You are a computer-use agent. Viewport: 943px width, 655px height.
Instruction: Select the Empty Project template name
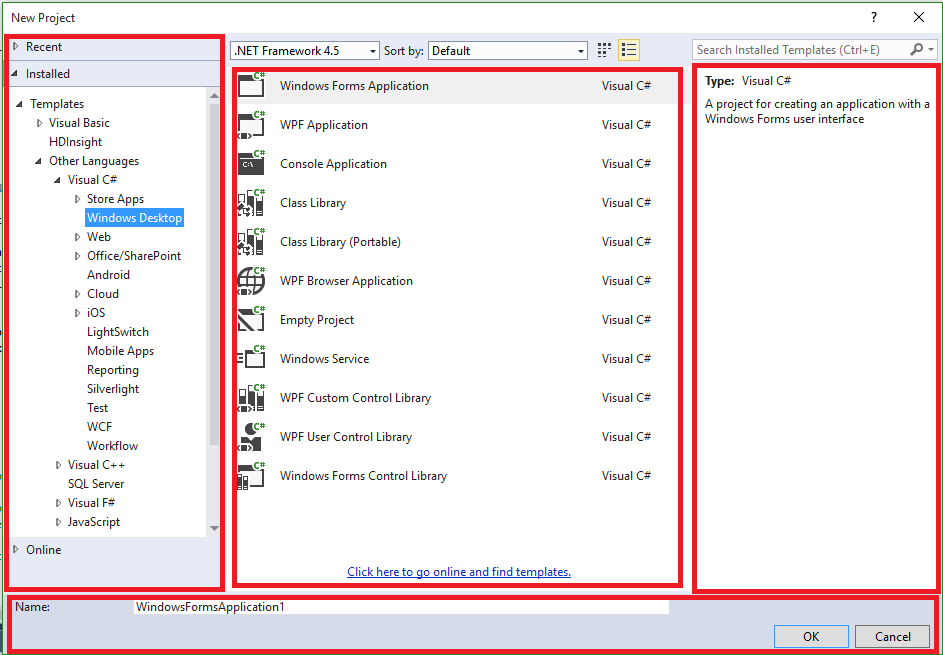click(317, 320)
